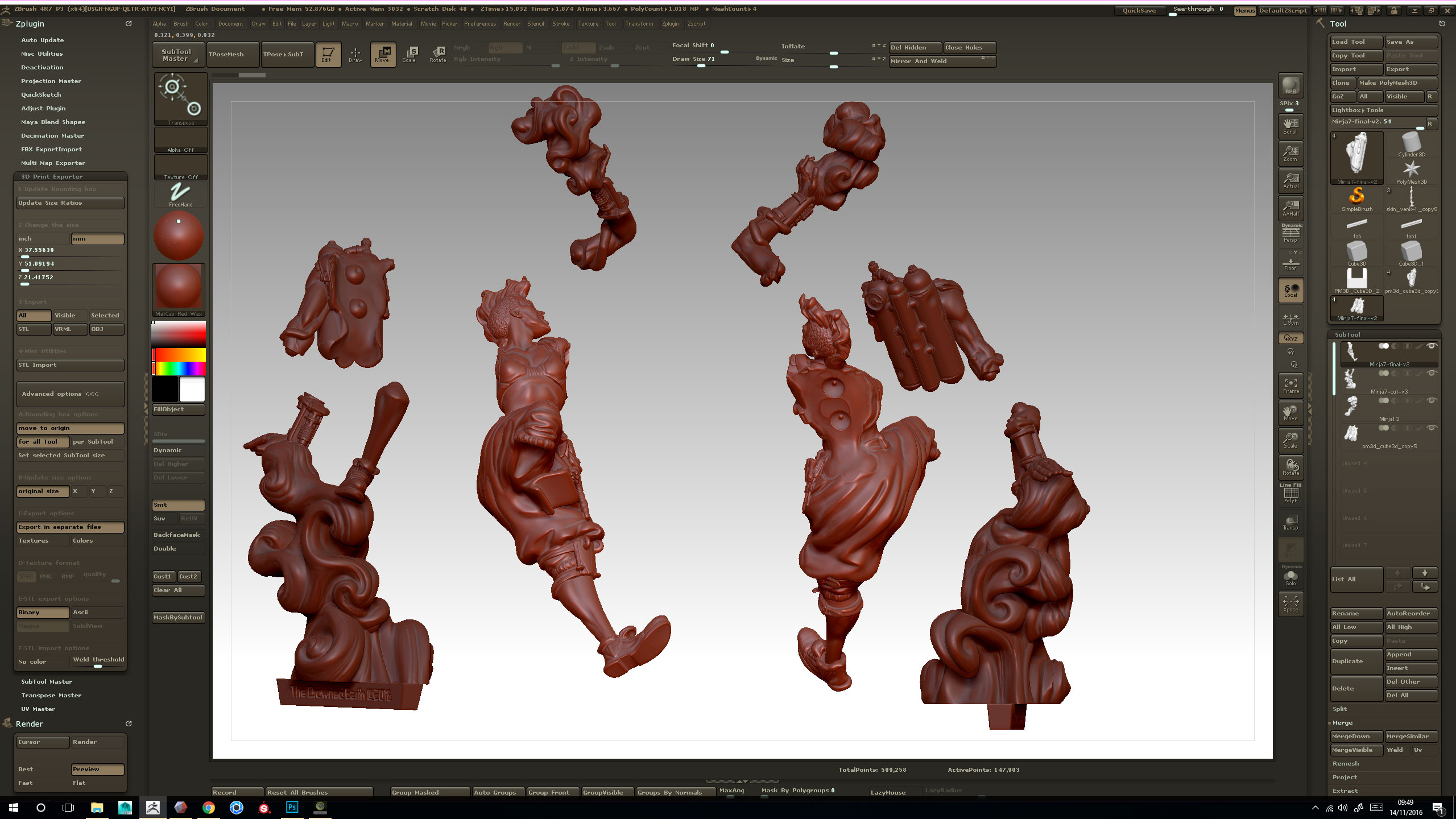Screen dimensions: 1456x819
Task: Expand the 3D Print Exporter section
Action: coord(52,176)
